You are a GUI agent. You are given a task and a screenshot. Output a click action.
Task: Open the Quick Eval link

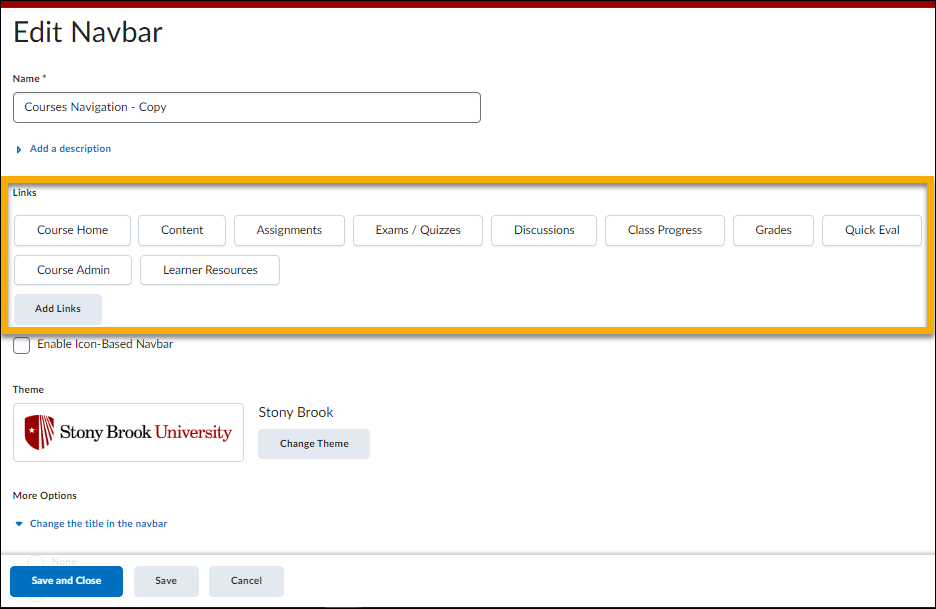click(871, 230)
